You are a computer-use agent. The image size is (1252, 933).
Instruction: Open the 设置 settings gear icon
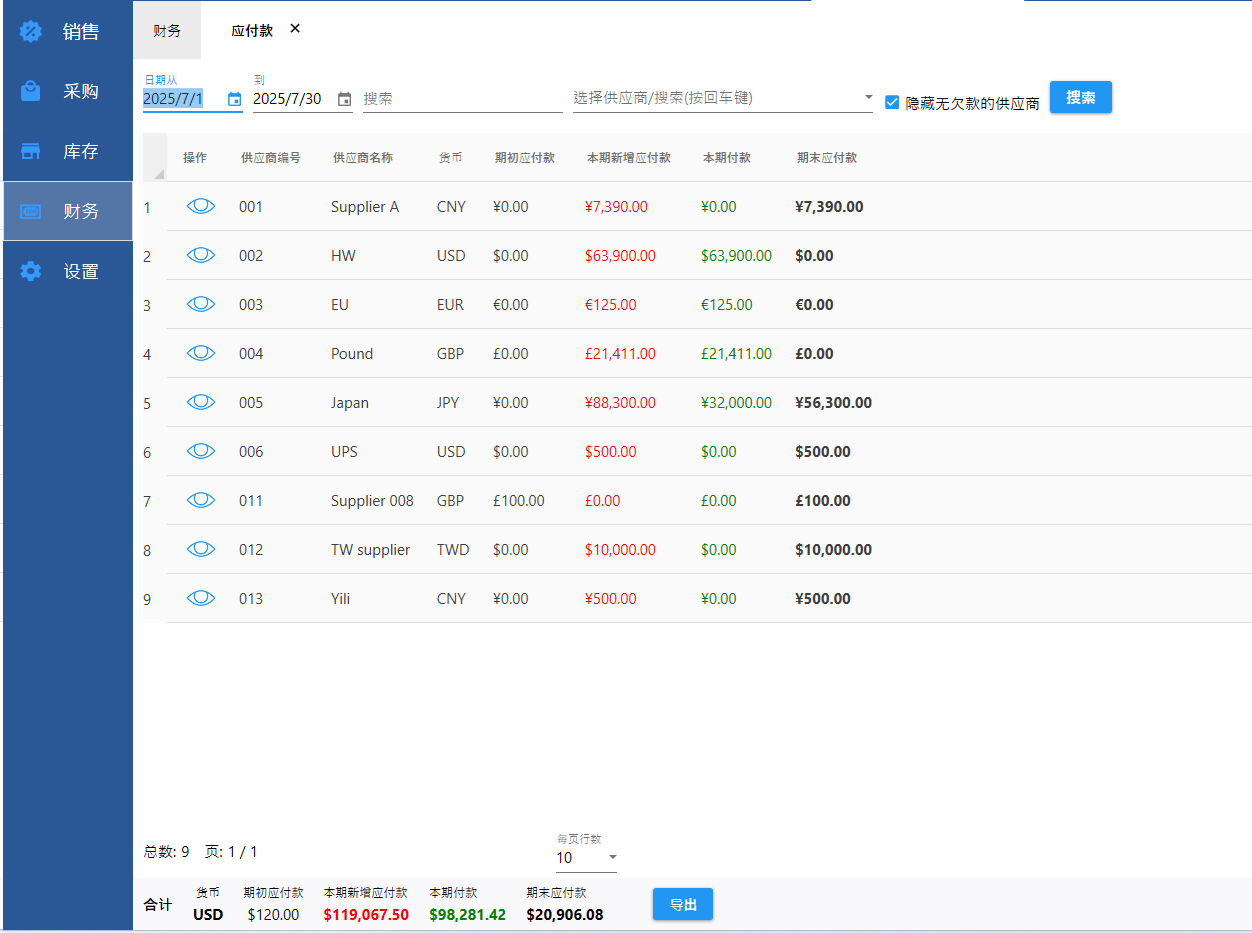pyautogui.click(x=31, y=271)
